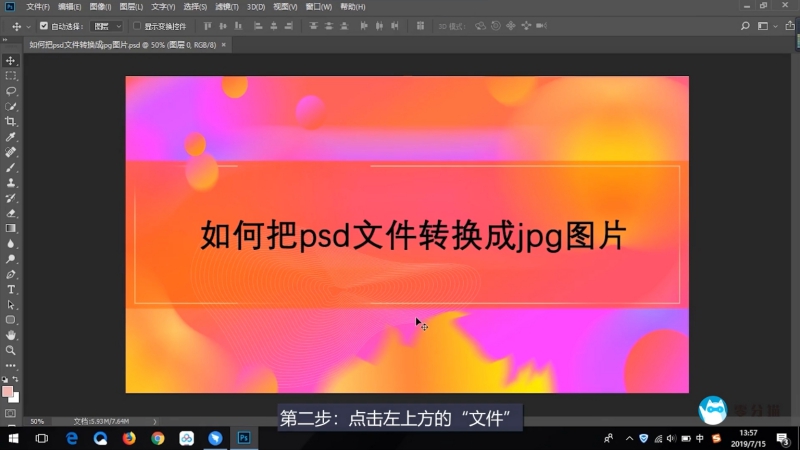Close the psd document tab
This screenshot has height=450, width=800.
point(224,45)
